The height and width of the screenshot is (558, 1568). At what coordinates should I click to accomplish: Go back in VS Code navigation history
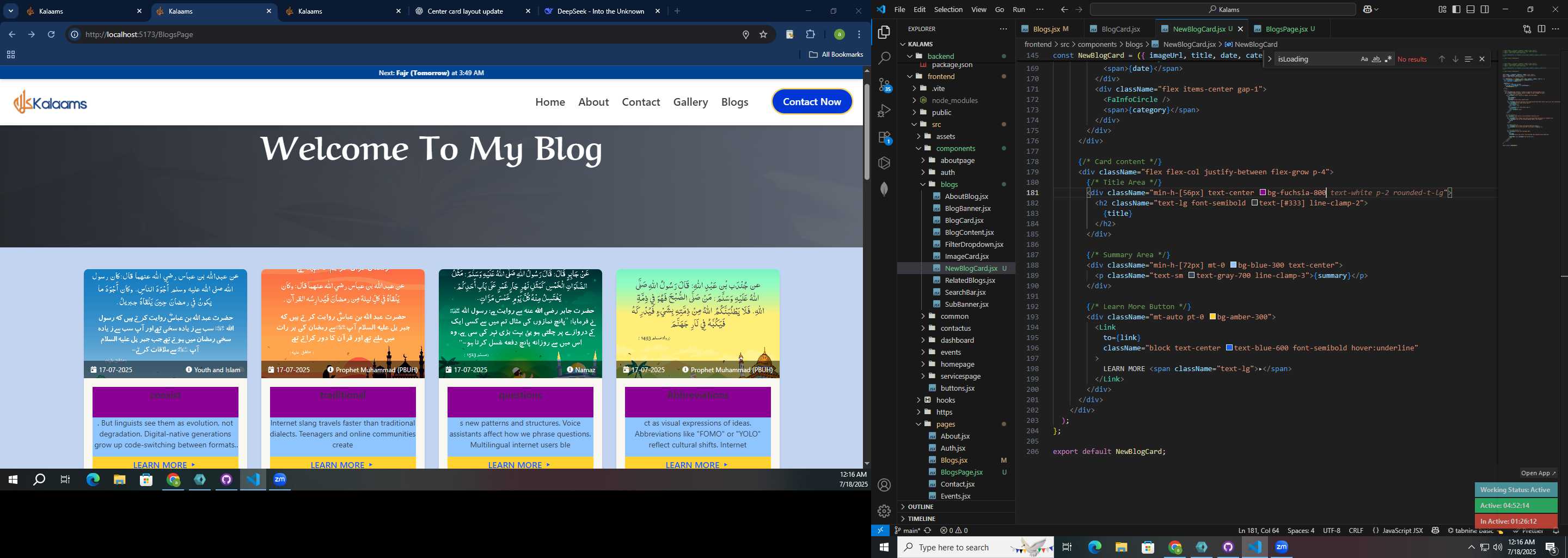[1064, 9]
